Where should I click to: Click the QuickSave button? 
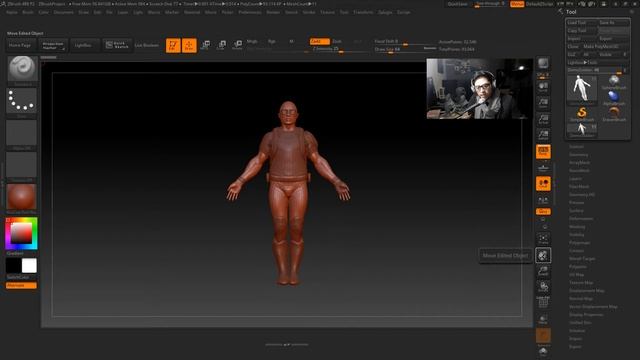(x=458, y=4)
